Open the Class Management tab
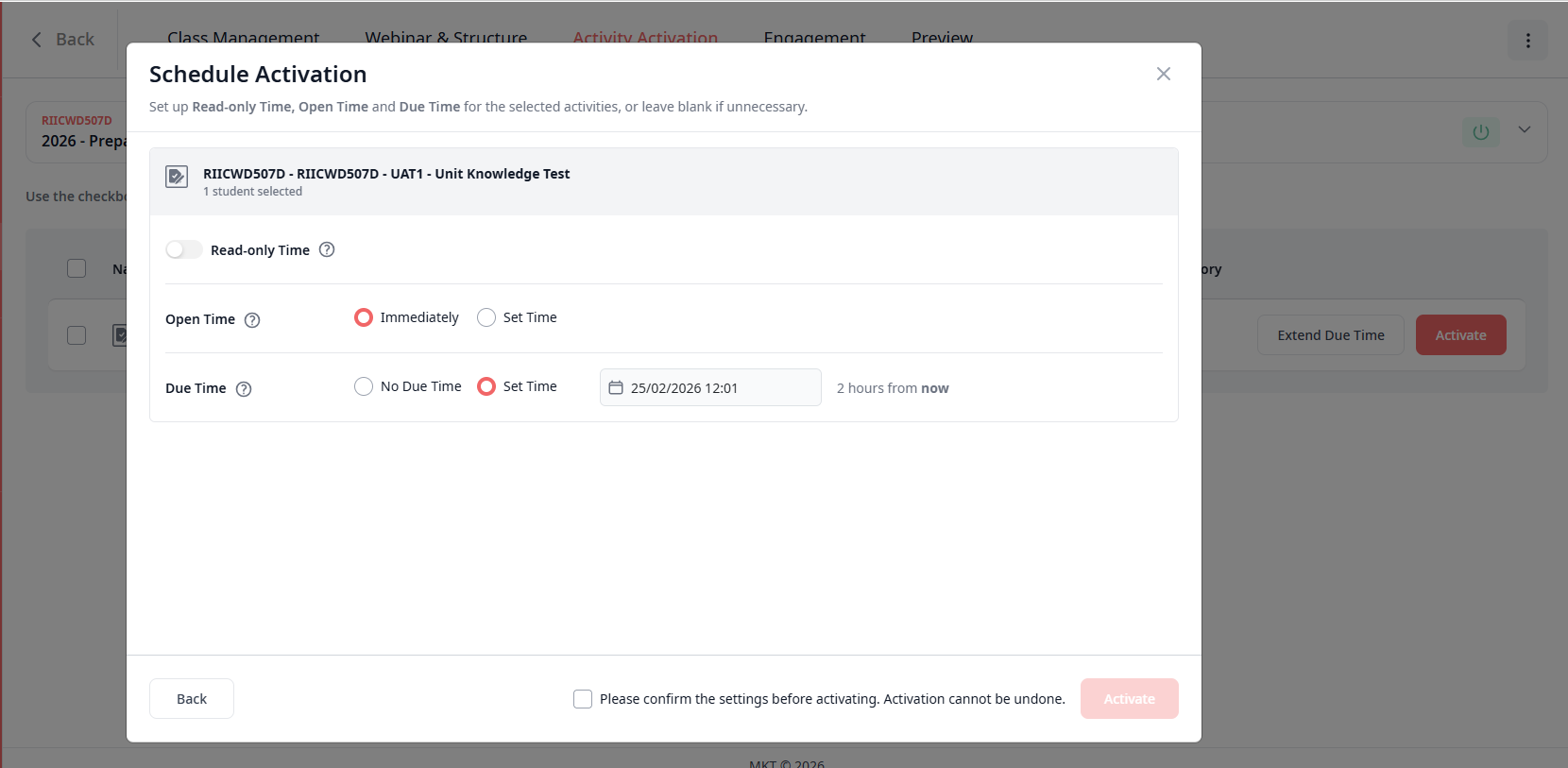The height and width of the screenshot is (768, 1568). click(243, 39)
